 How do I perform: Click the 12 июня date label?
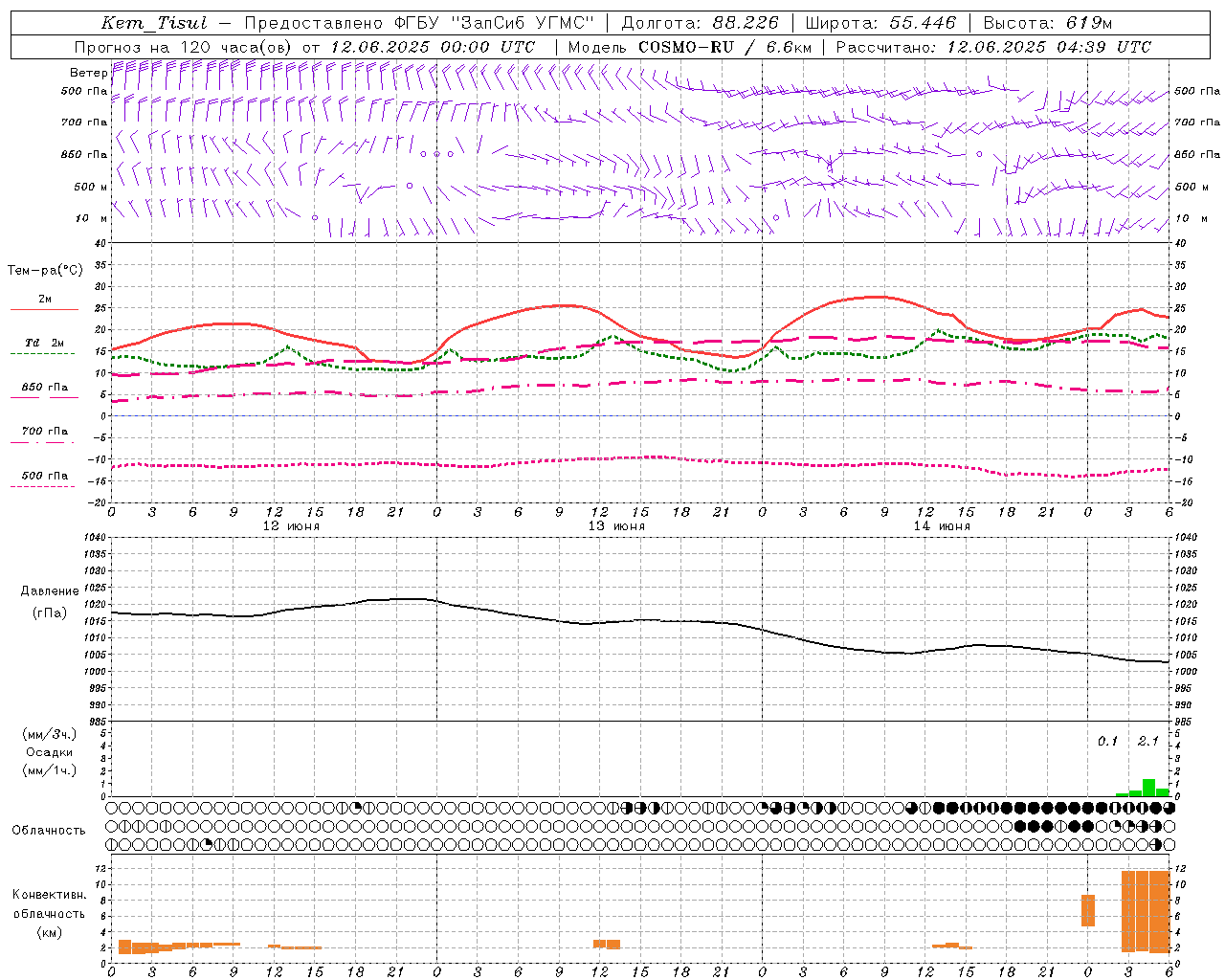[291, 526]
